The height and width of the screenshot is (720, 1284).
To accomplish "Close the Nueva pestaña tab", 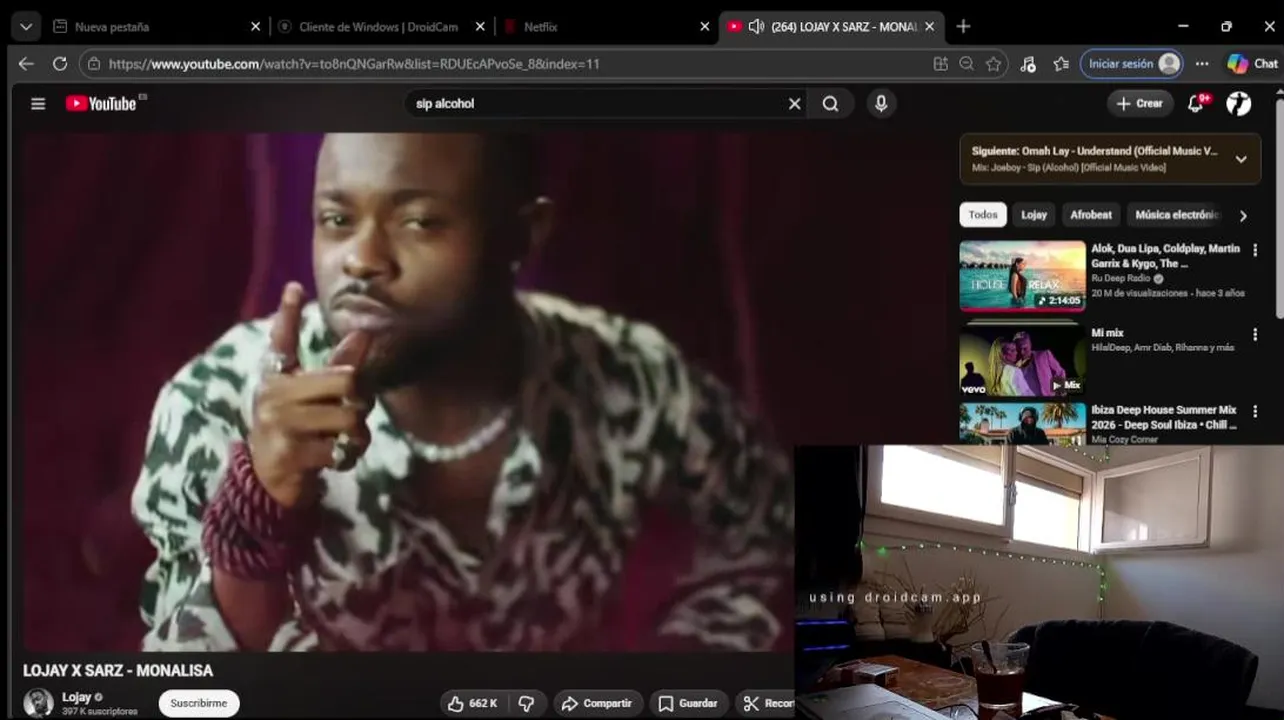I will click(x=255, y=27).
